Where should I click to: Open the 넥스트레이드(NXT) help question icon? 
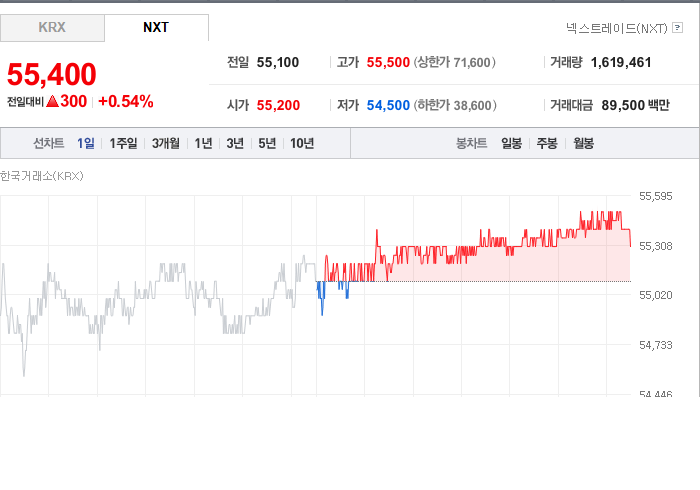[677, 28]
